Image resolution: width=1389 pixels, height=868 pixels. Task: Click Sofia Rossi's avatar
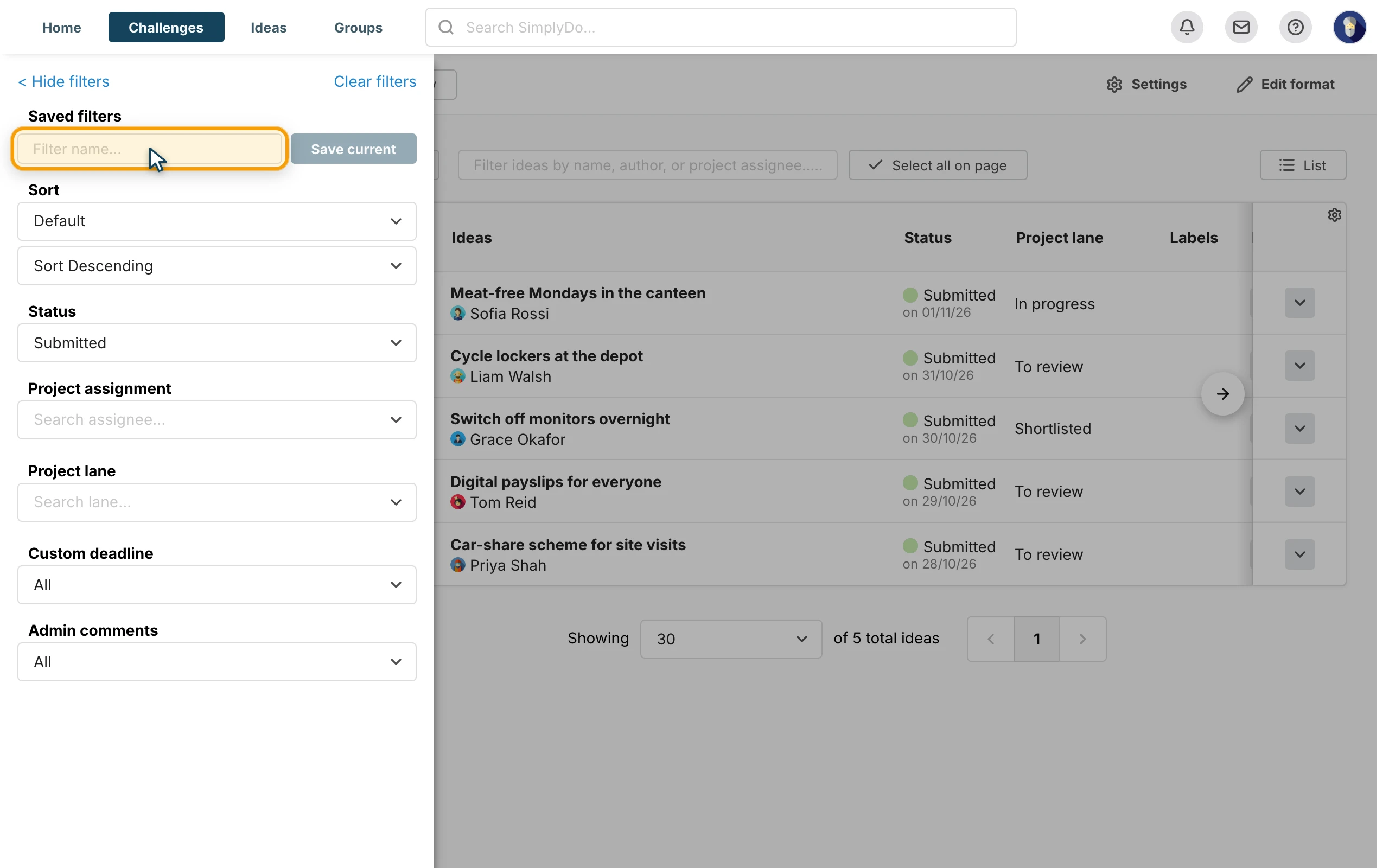457,313
